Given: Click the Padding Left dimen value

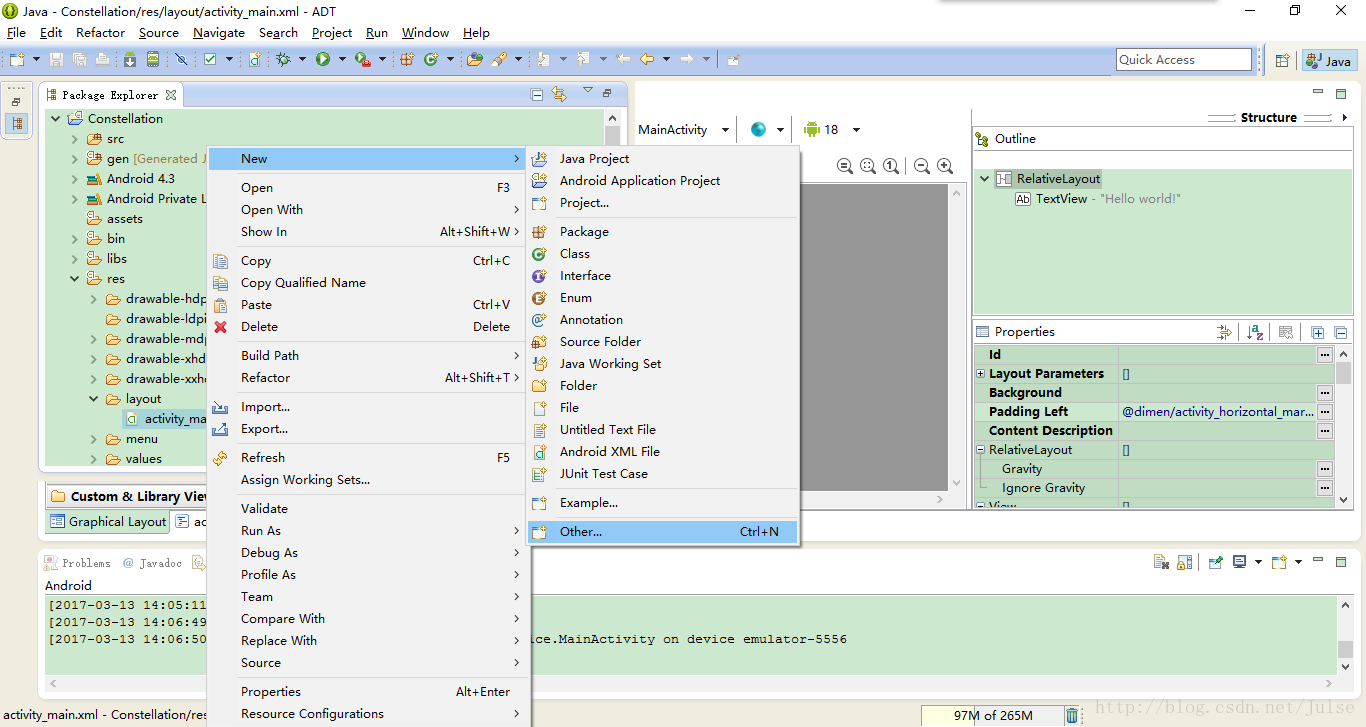Looking at the screenshot, I should pos(1217,412).
